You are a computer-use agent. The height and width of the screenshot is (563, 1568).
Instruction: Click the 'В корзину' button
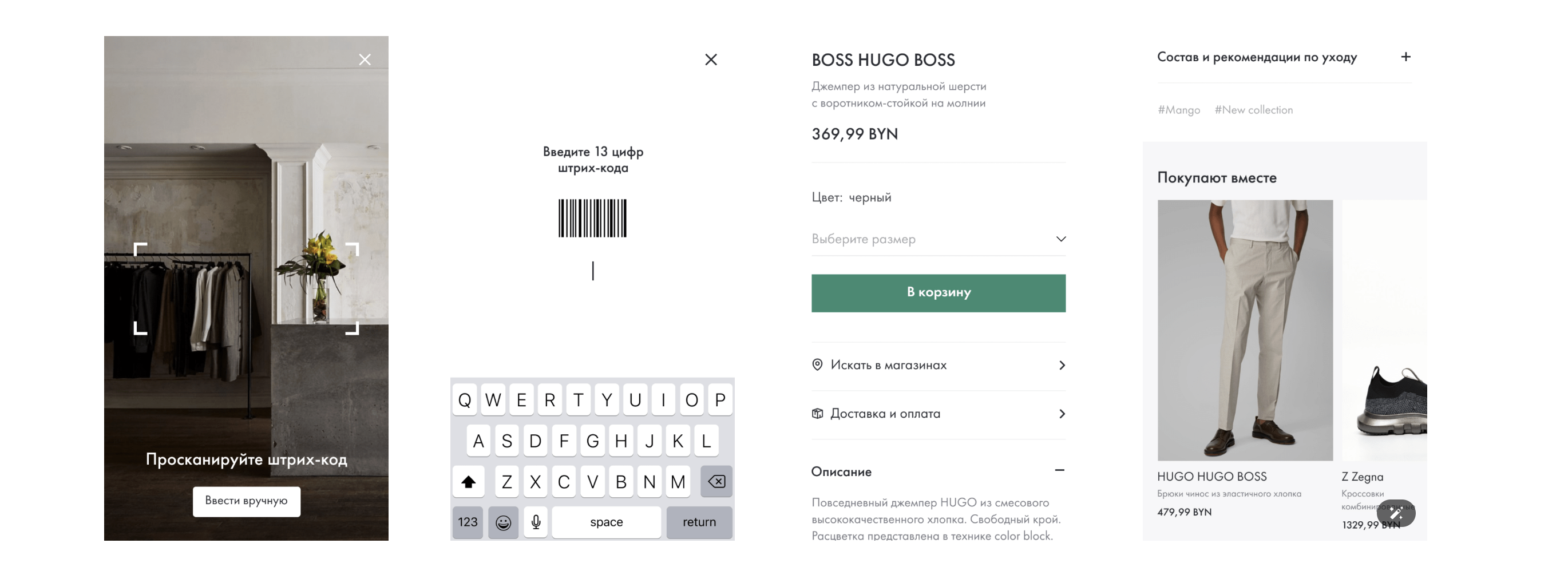tap(938, 293)
